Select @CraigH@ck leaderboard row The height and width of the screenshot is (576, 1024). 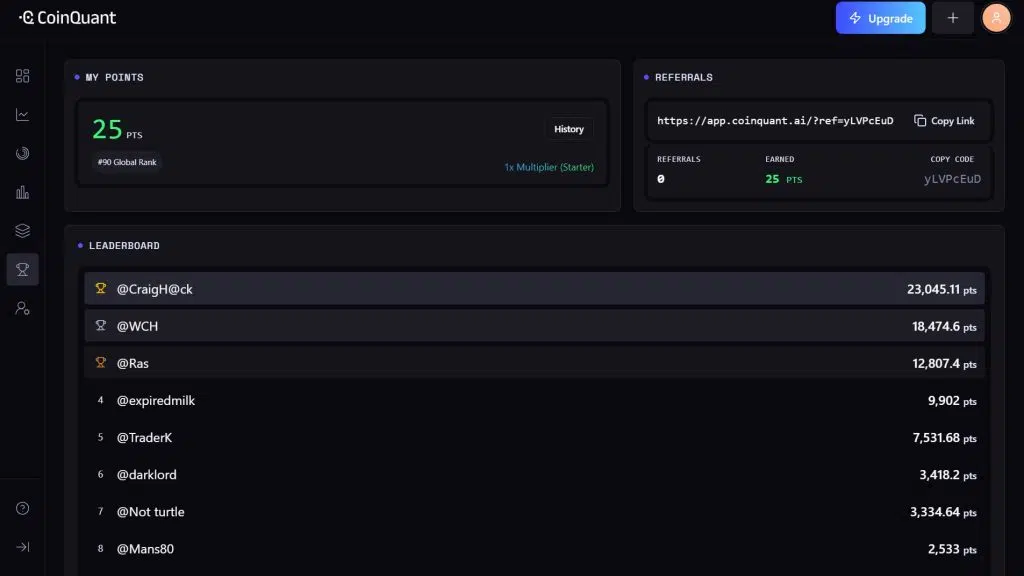pyautogui.click(x=534, y=289)
